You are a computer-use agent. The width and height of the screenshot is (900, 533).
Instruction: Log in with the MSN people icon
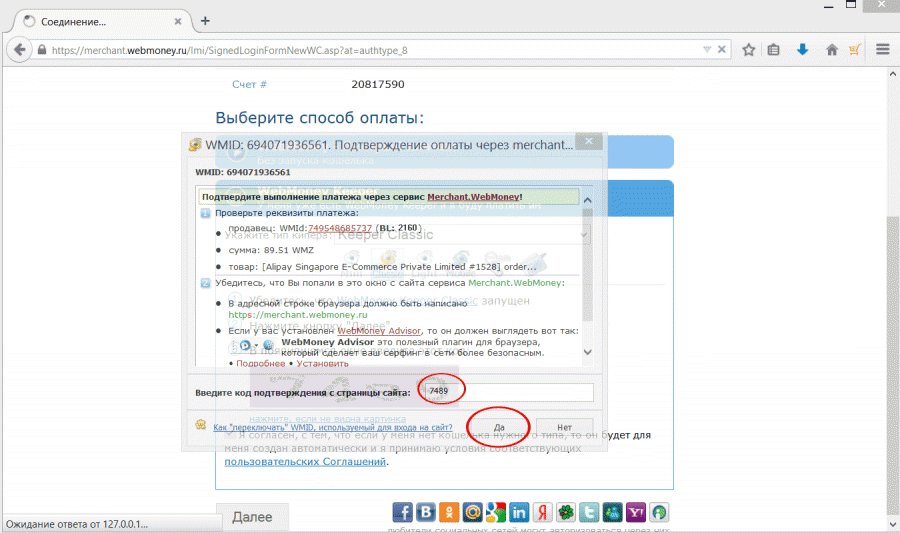[x=612, y=512]
